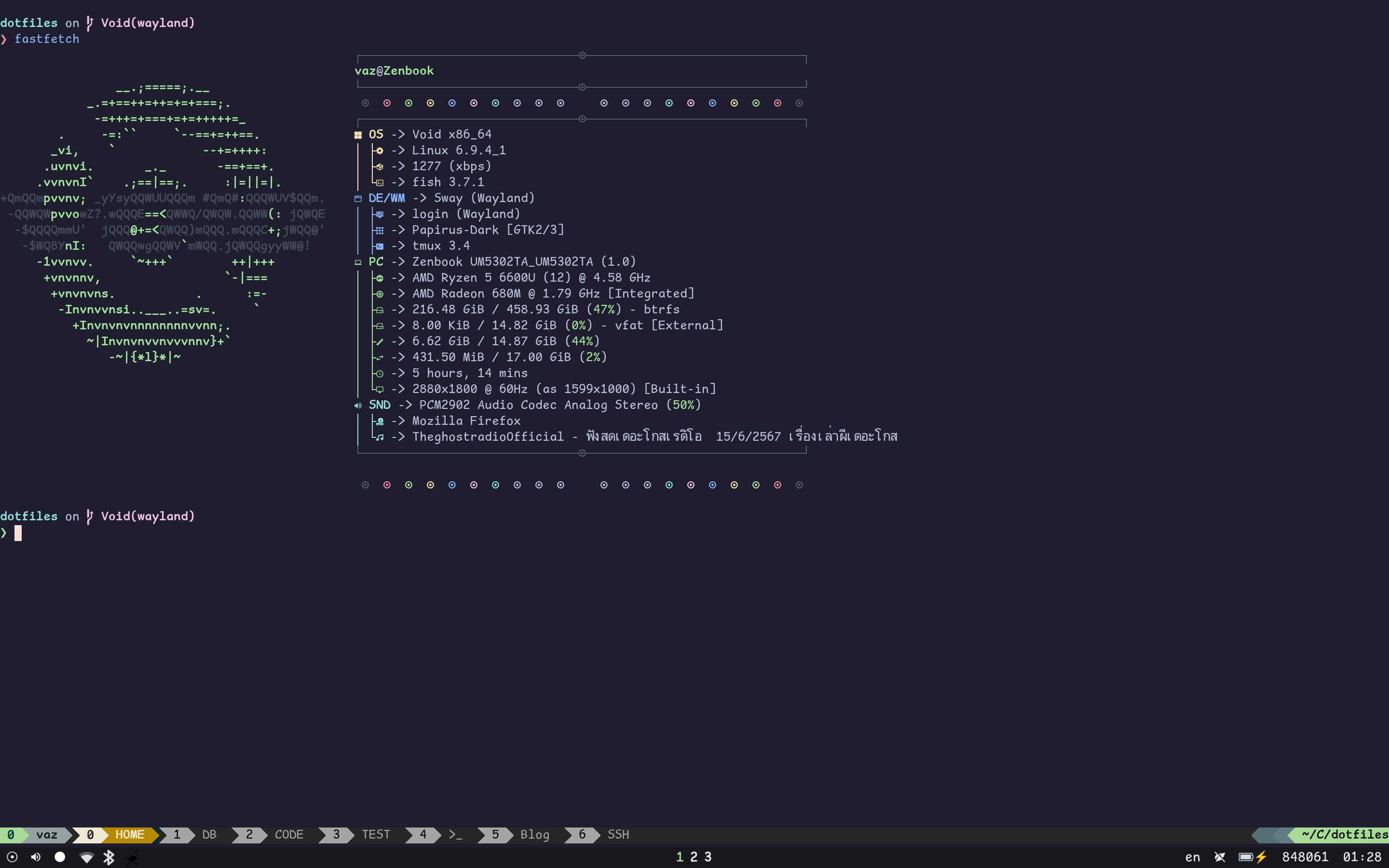The image size is (1389, 868).
Task: Click the ostrich icon in the bottom bar
Action: [132, 857]
